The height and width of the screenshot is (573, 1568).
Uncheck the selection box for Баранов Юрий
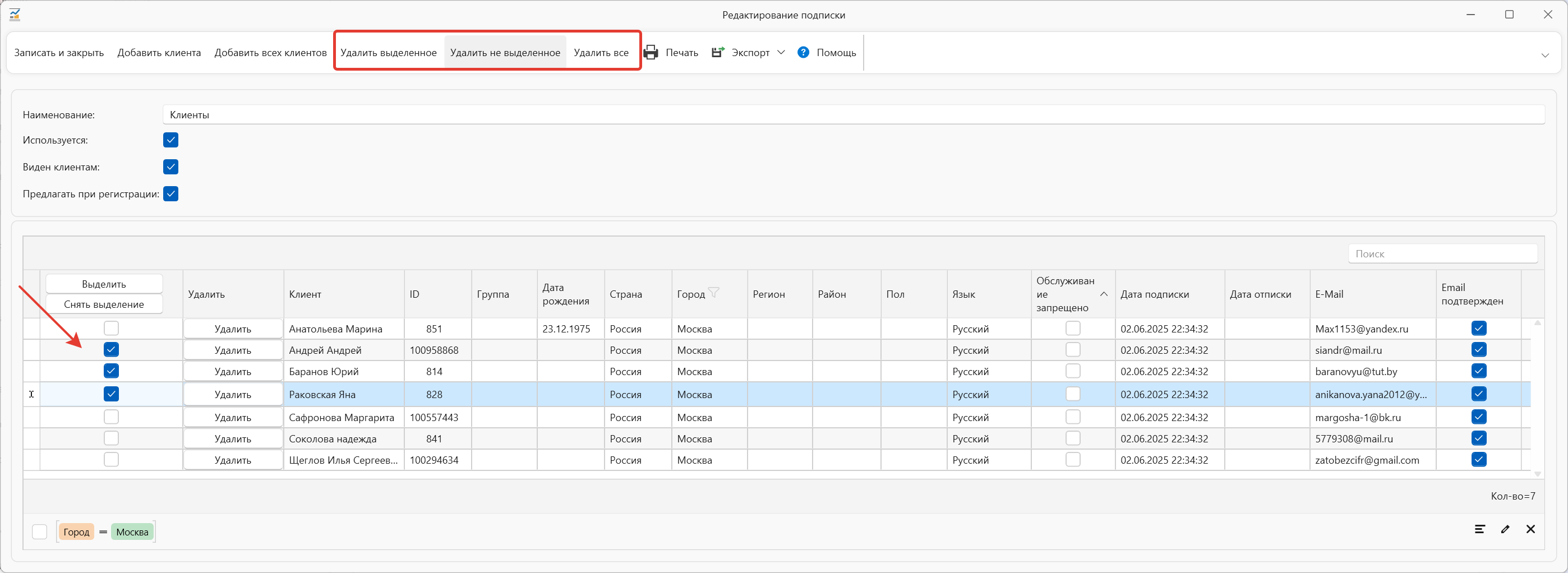coord(111,371)
